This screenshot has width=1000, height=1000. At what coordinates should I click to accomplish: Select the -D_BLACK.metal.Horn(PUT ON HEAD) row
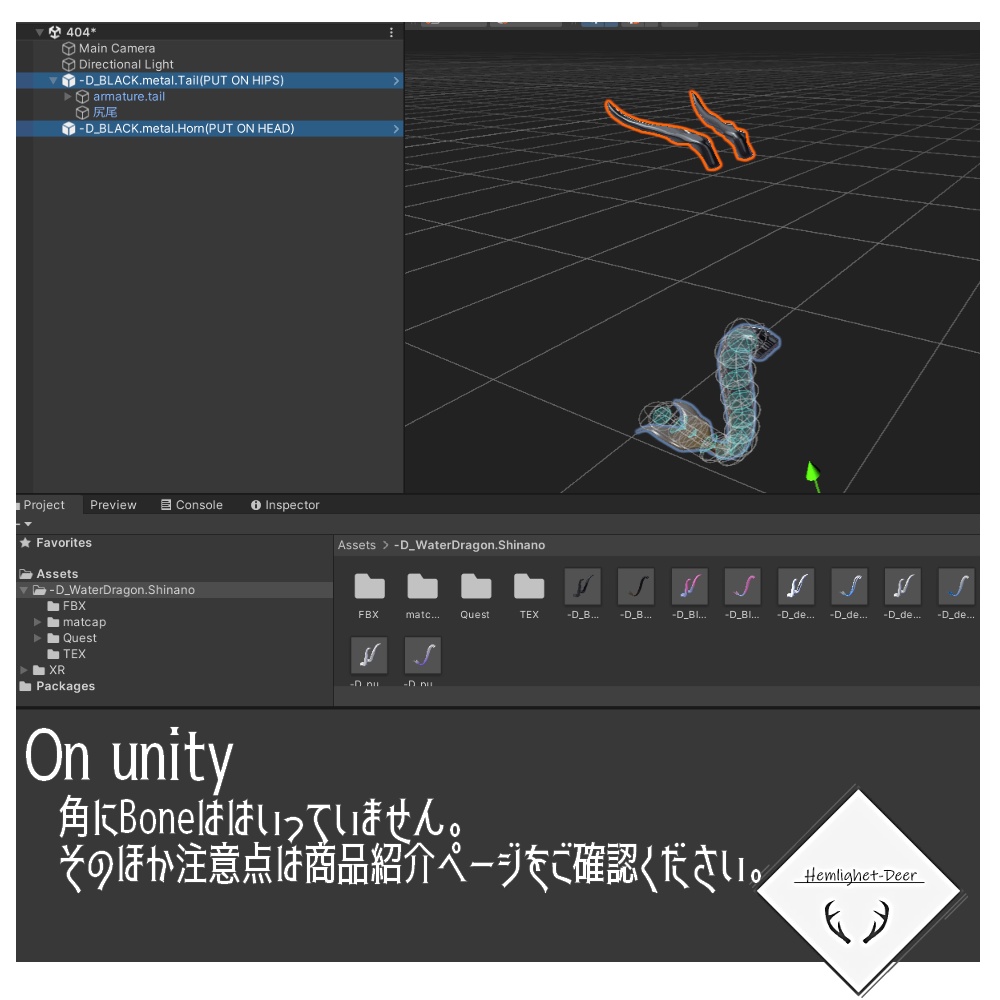click(210, 128)
